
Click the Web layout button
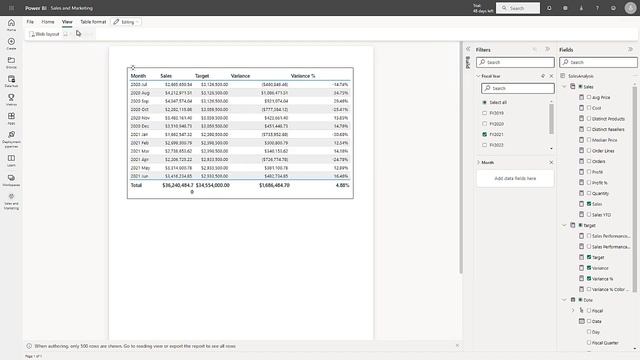point(44,34)
